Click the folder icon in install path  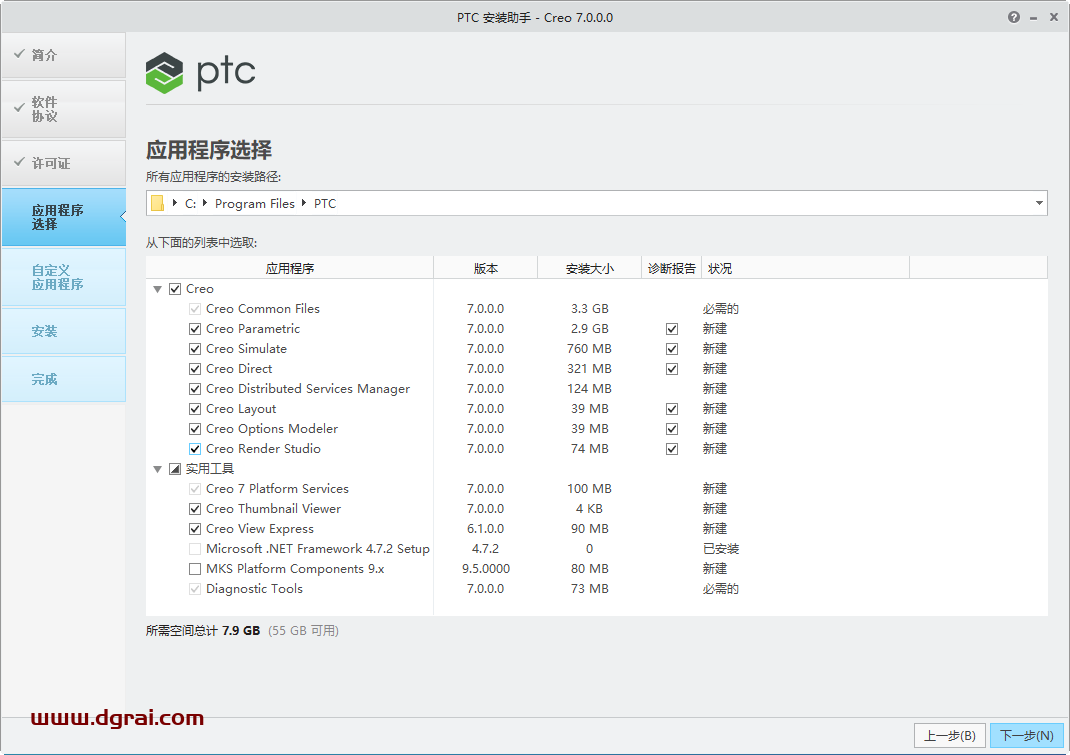[158, 203]
